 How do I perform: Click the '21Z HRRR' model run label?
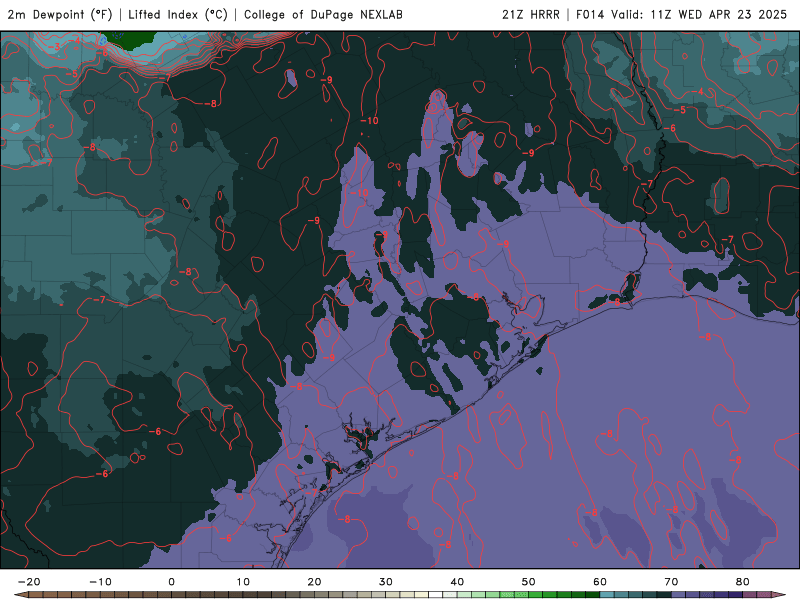click(x=531, y=15)
